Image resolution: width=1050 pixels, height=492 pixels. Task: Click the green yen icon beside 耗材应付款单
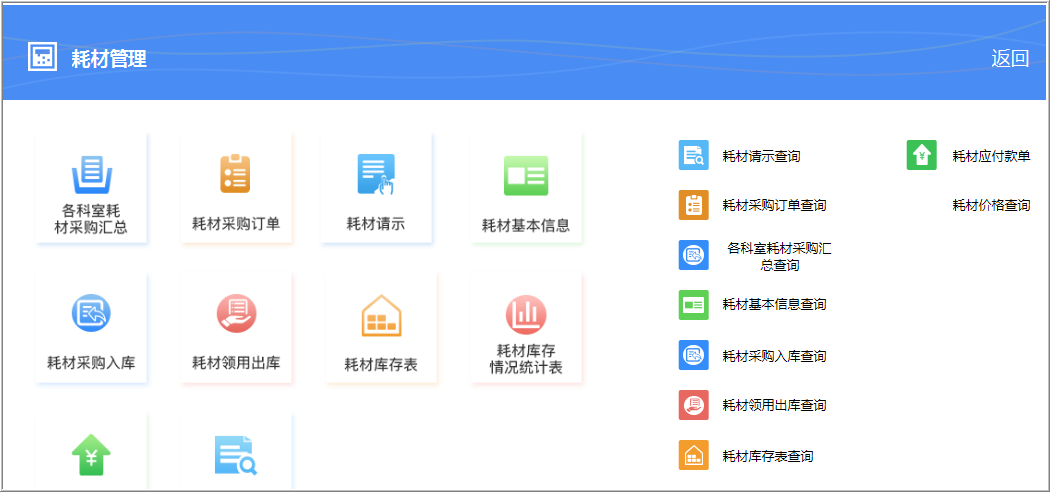[922, 155]
